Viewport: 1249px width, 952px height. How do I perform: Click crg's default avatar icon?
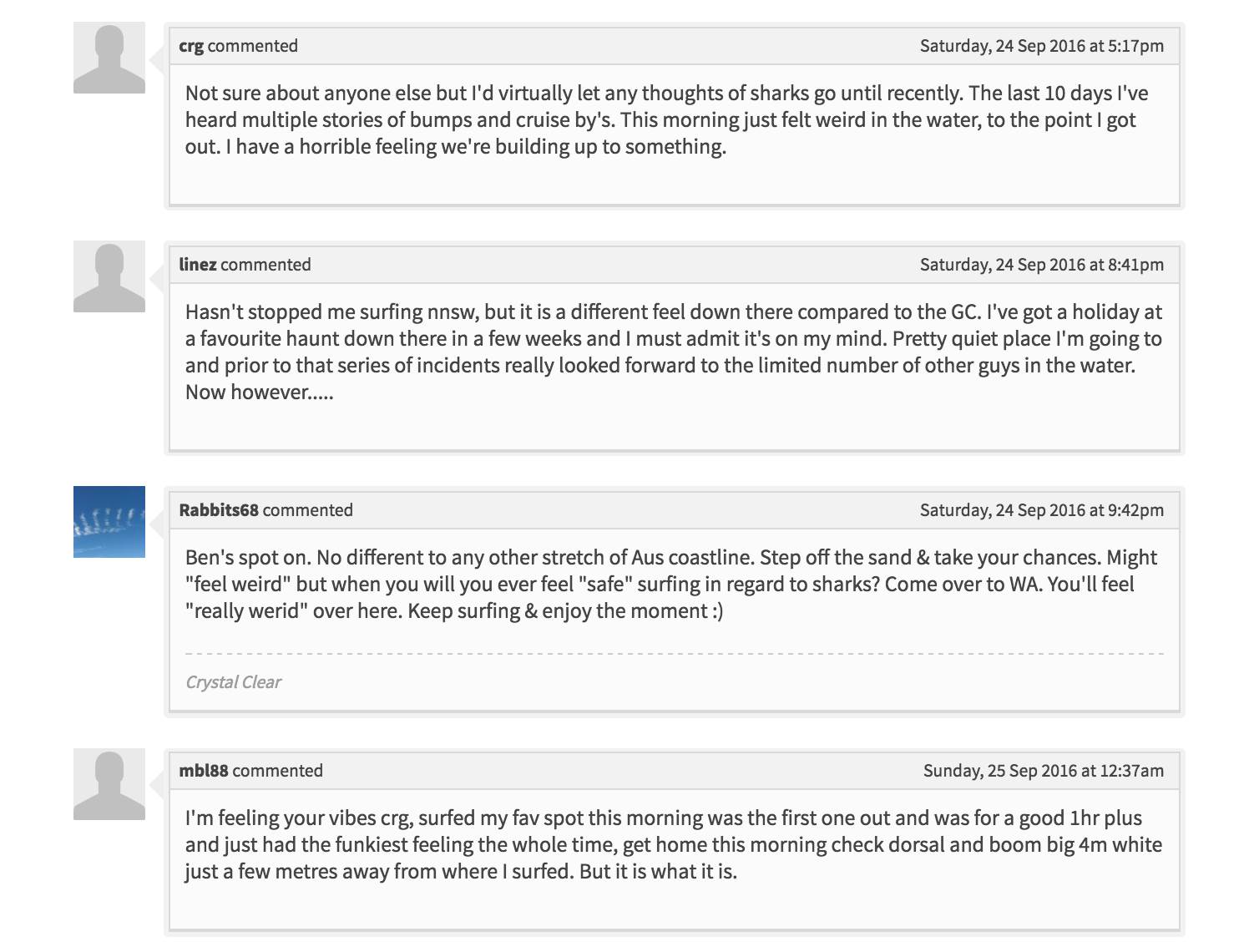coord(109,58)
